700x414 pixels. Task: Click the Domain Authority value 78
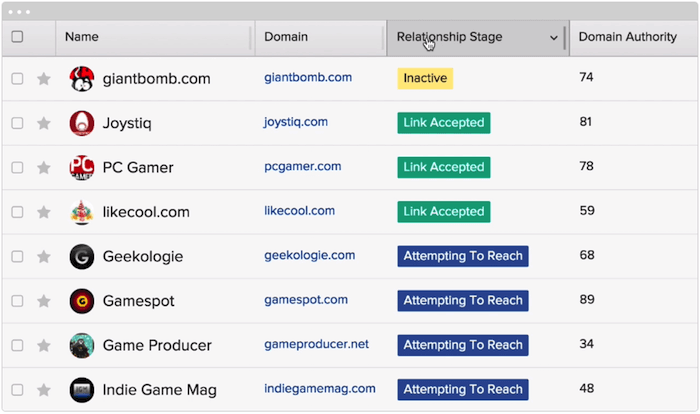pyautogui.click(x=586, y=166)
